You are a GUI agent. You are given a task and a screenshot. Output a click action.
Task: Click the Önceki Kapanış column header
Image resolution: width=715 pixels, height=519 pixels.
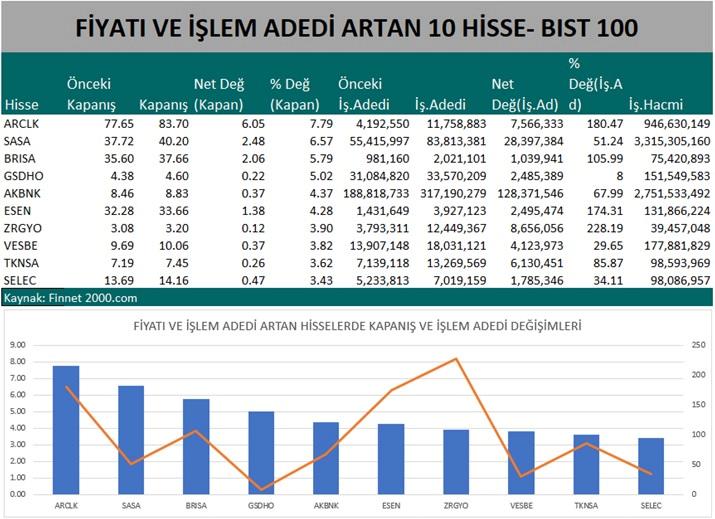(x=91, y=94)
